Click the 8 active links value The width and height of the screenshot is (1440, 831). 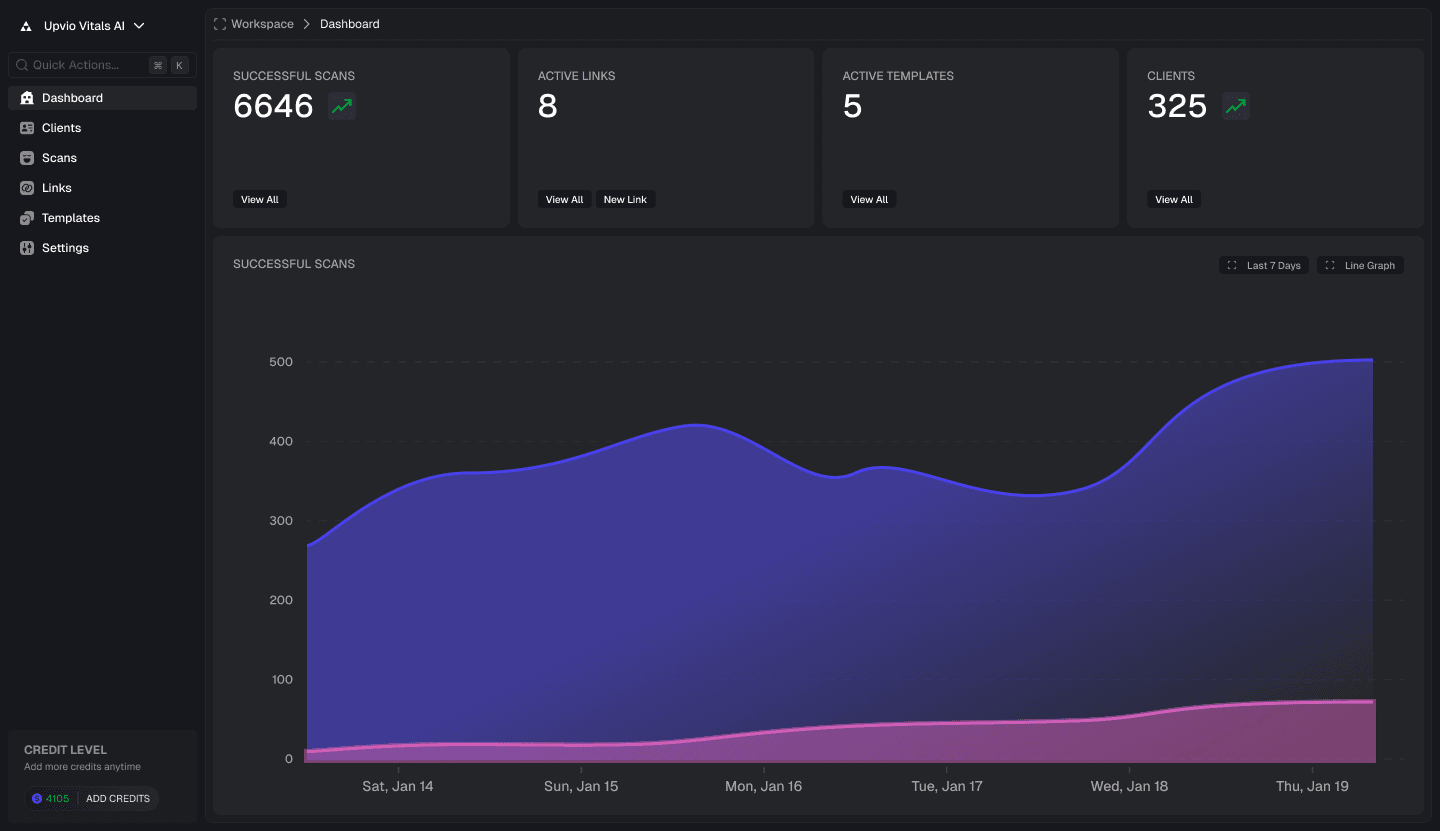tap(547, 106)
